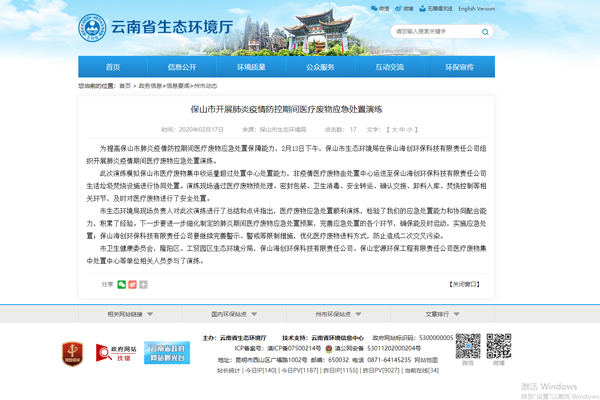The image size is (600, 400).
Task: Expand the 相关网站链接 dropdown
Action: tap(130, 313)
